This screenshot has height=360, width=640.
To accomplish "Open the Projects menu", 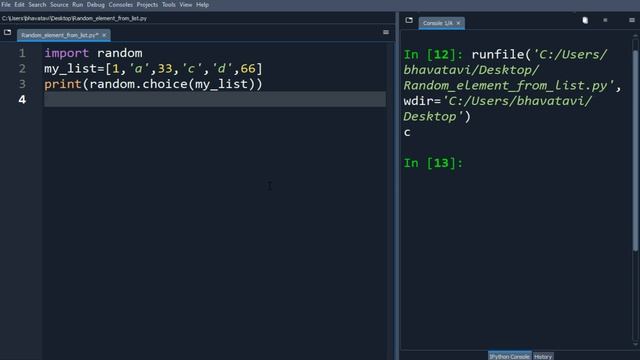I will pos(147,5).
